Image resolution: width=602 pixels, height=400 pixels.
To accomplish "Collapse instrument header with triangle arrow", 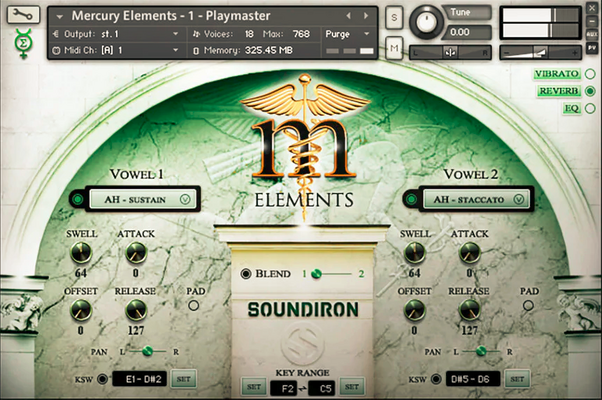I will click(60, 17).
